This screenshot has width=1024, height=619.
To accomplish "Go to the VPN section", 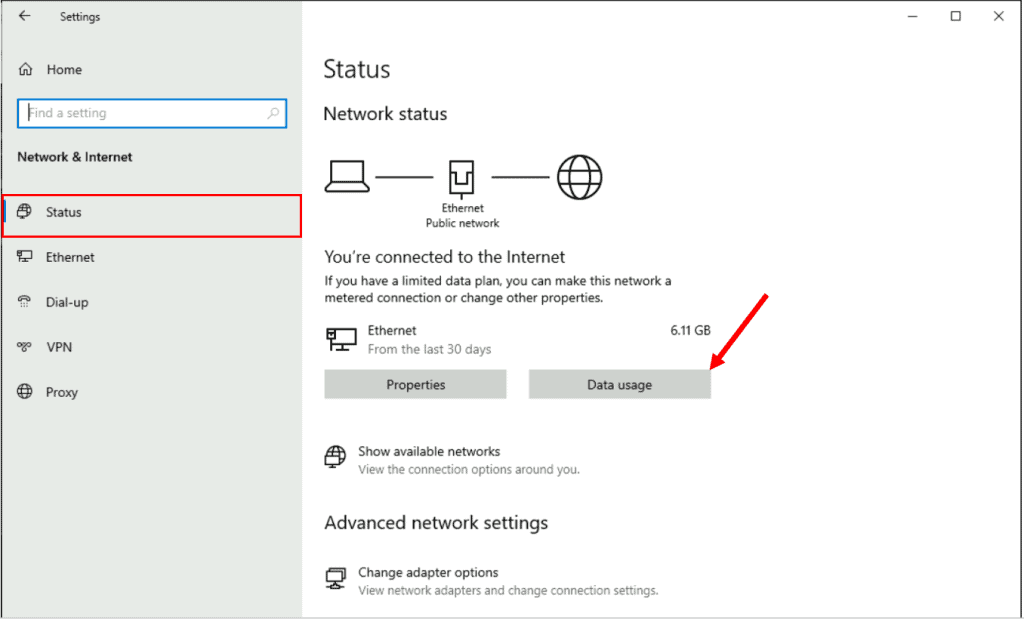I will pos(59,347).
